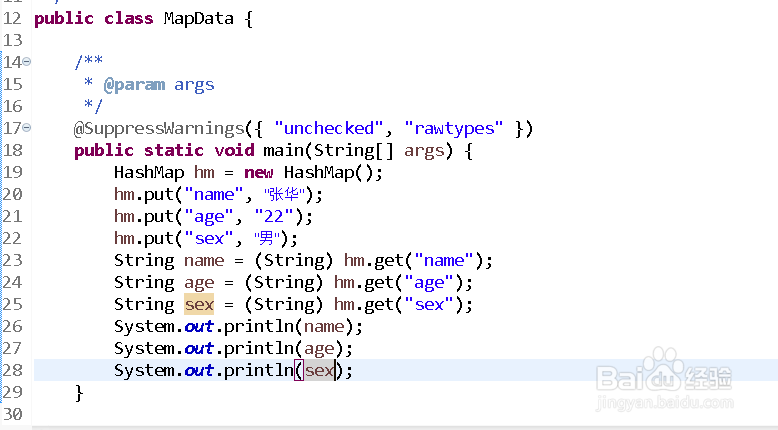
Task: Click line number 19 in the gutter
Action: 12,172
